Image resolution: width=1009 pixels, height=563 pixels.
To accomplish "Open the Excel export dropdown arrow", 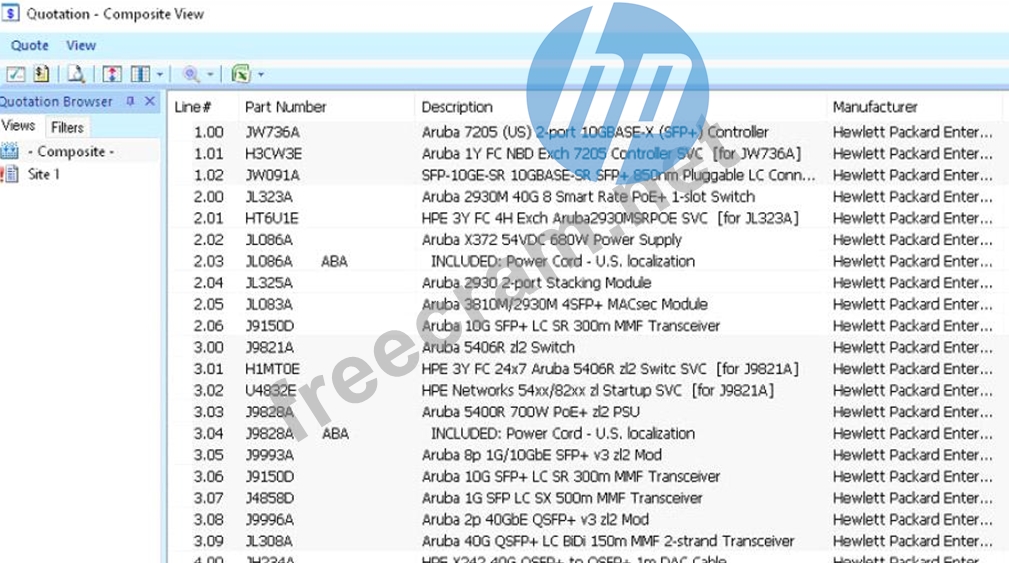I will tap(261, 75).
